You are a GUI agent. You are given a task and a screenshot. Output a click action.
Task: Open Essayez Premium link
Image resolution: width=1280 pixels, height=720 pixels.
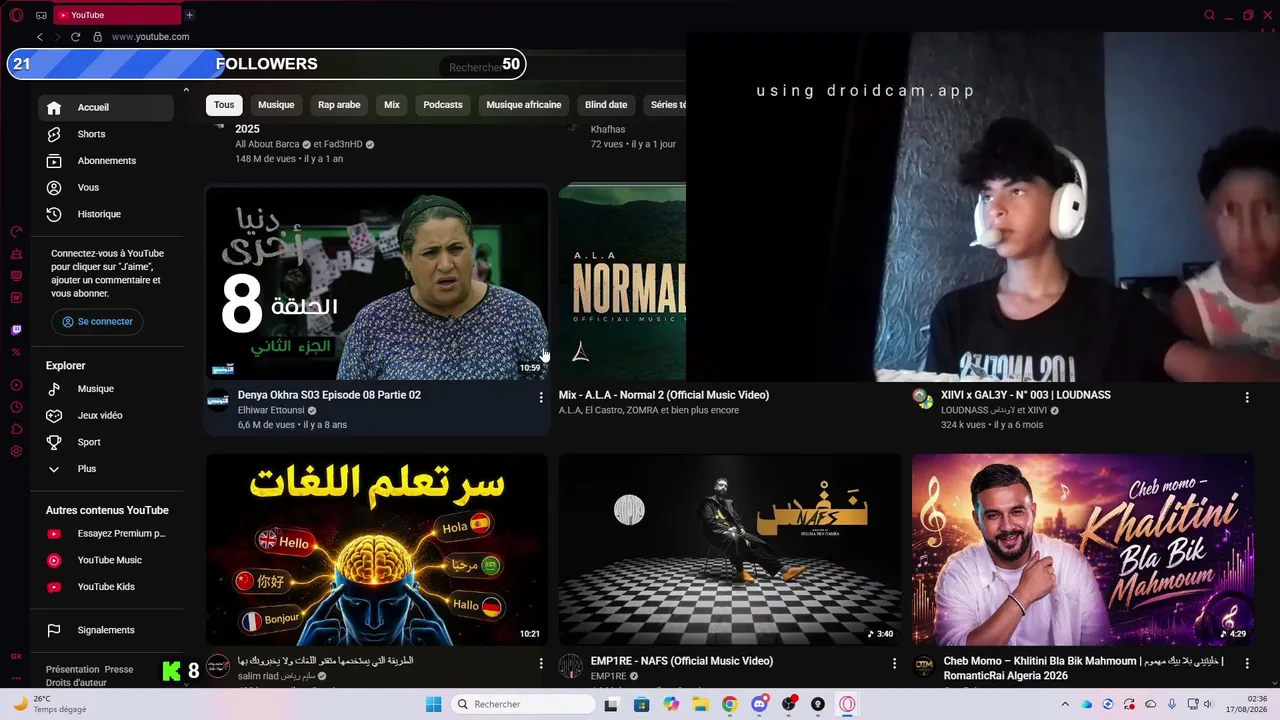106,534
